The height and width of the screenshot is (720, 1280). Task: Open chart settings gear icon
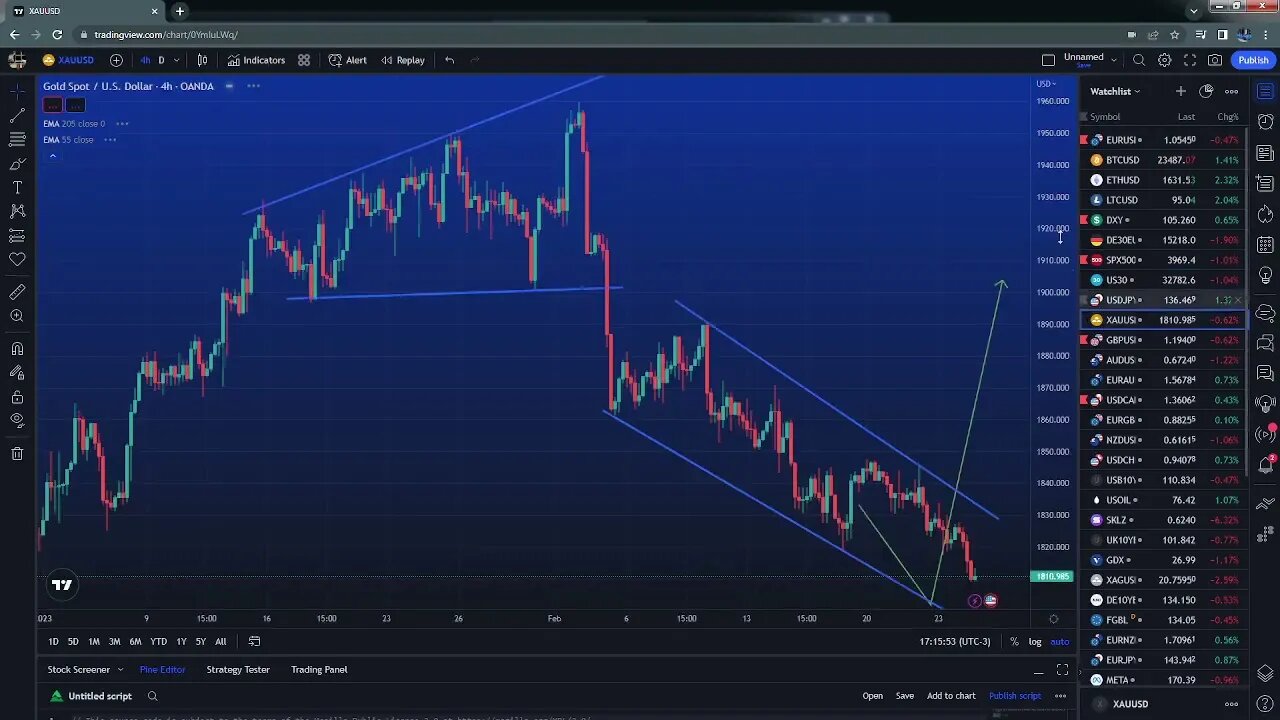coord(1165,60)
